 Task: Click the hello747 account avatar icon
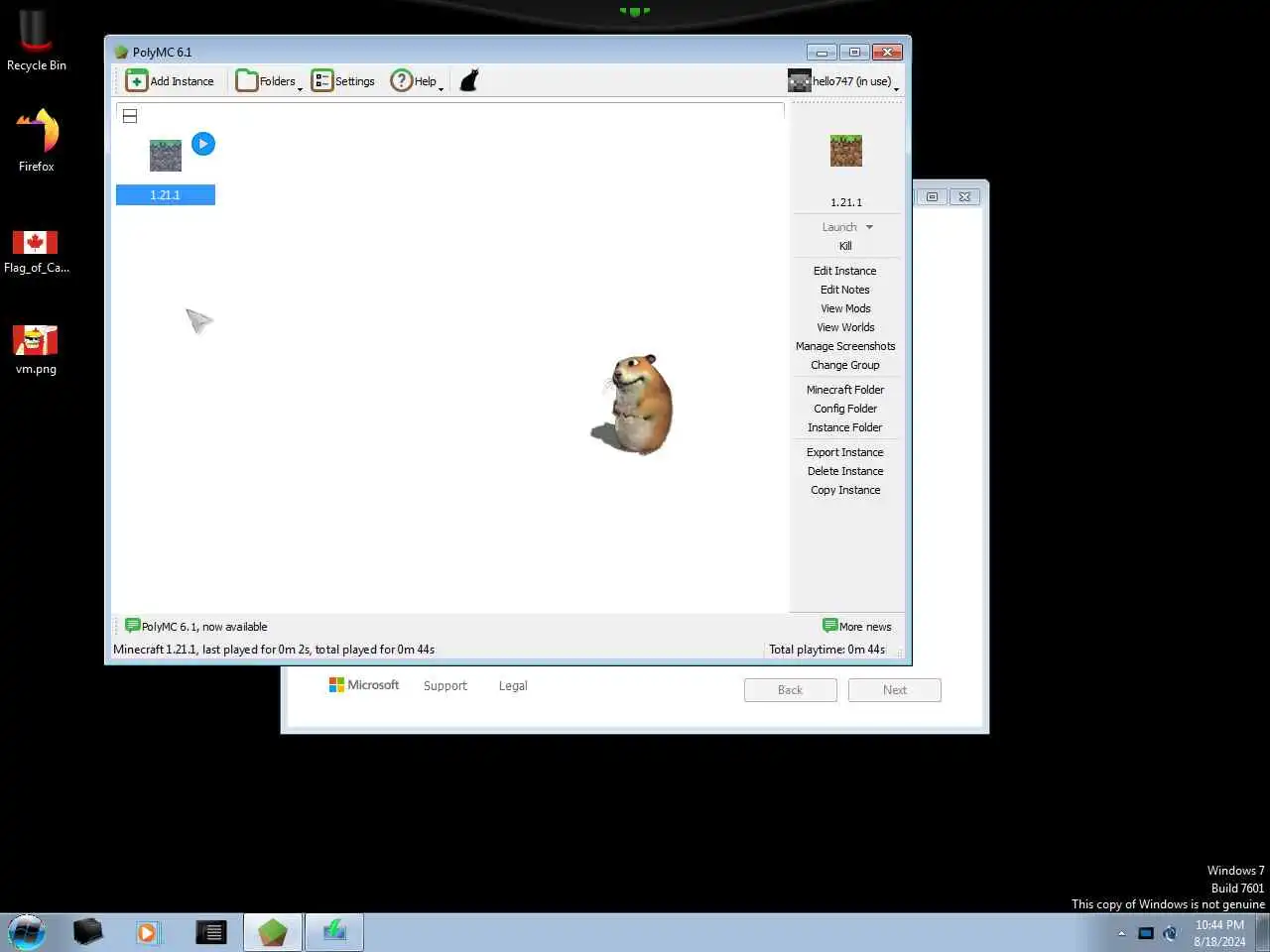pyautogui.click(x=800, y=81)
